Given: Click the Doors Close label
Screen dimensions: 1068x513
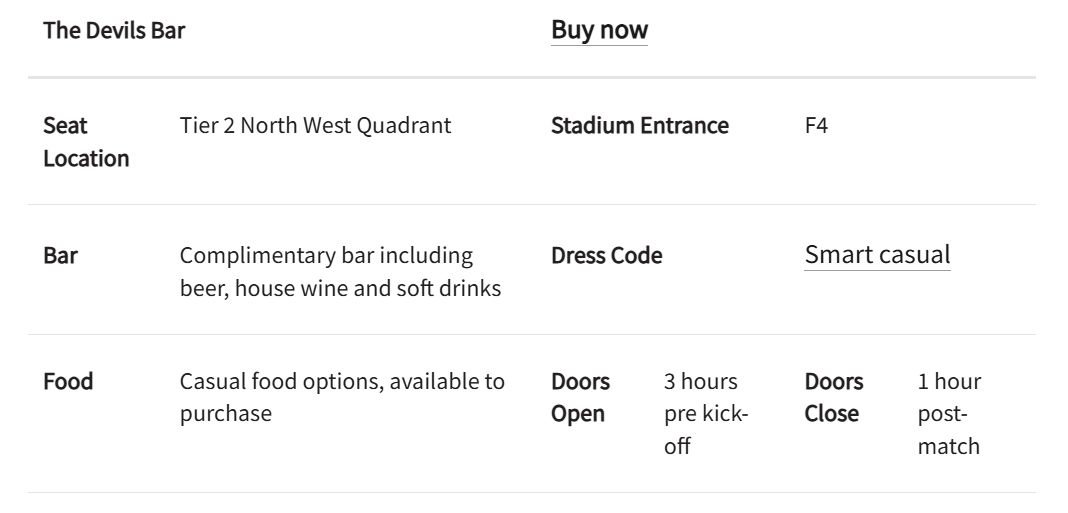Looking at the screenshot, I should tap(834, 397).
